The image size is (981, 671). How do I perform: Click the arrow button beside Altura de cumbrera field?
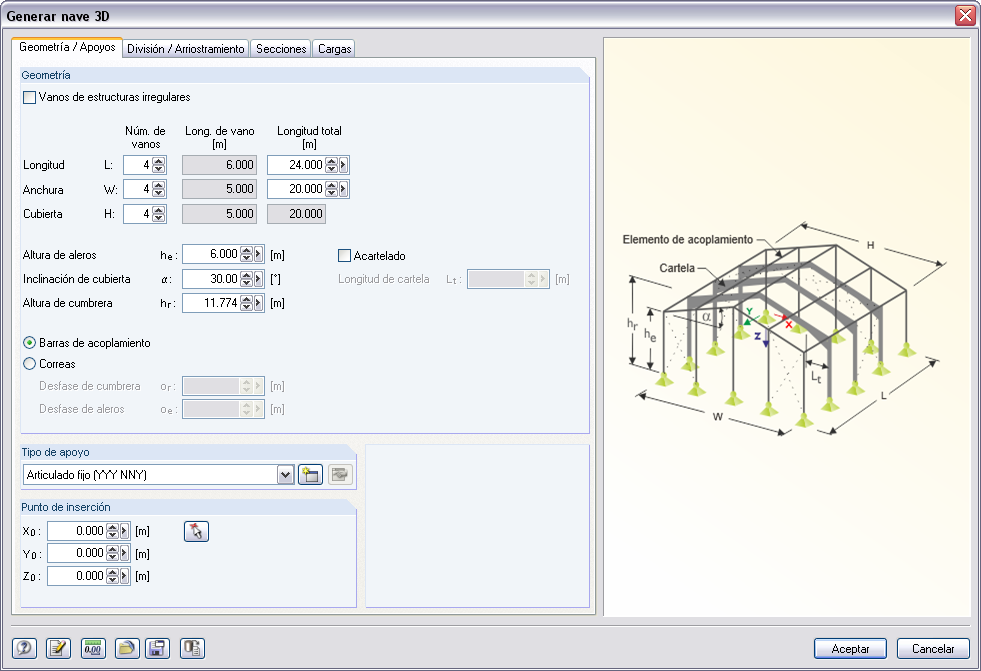[x=258, y=303]
